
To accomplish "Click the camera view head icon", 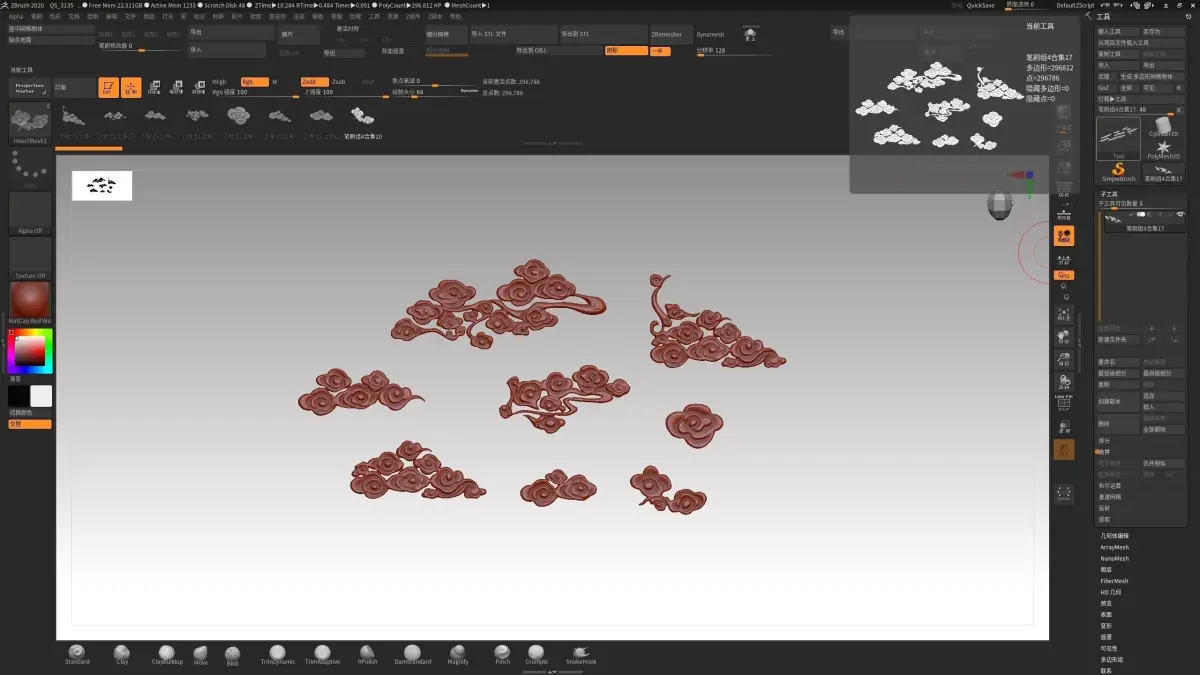I will click(1000, 204).
